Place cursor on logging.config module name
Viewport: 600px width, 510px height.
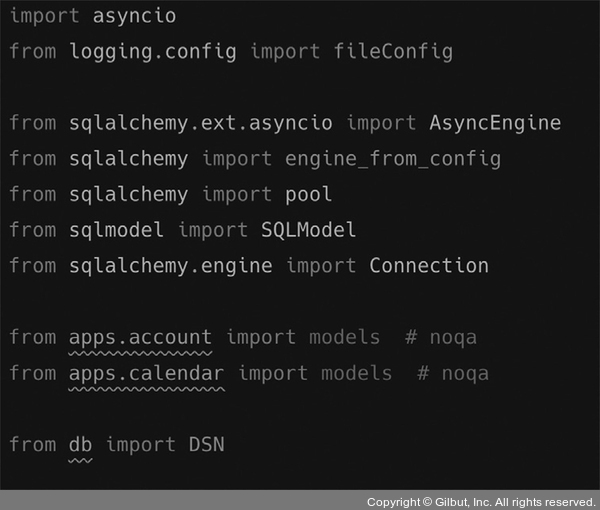[153, 51]
